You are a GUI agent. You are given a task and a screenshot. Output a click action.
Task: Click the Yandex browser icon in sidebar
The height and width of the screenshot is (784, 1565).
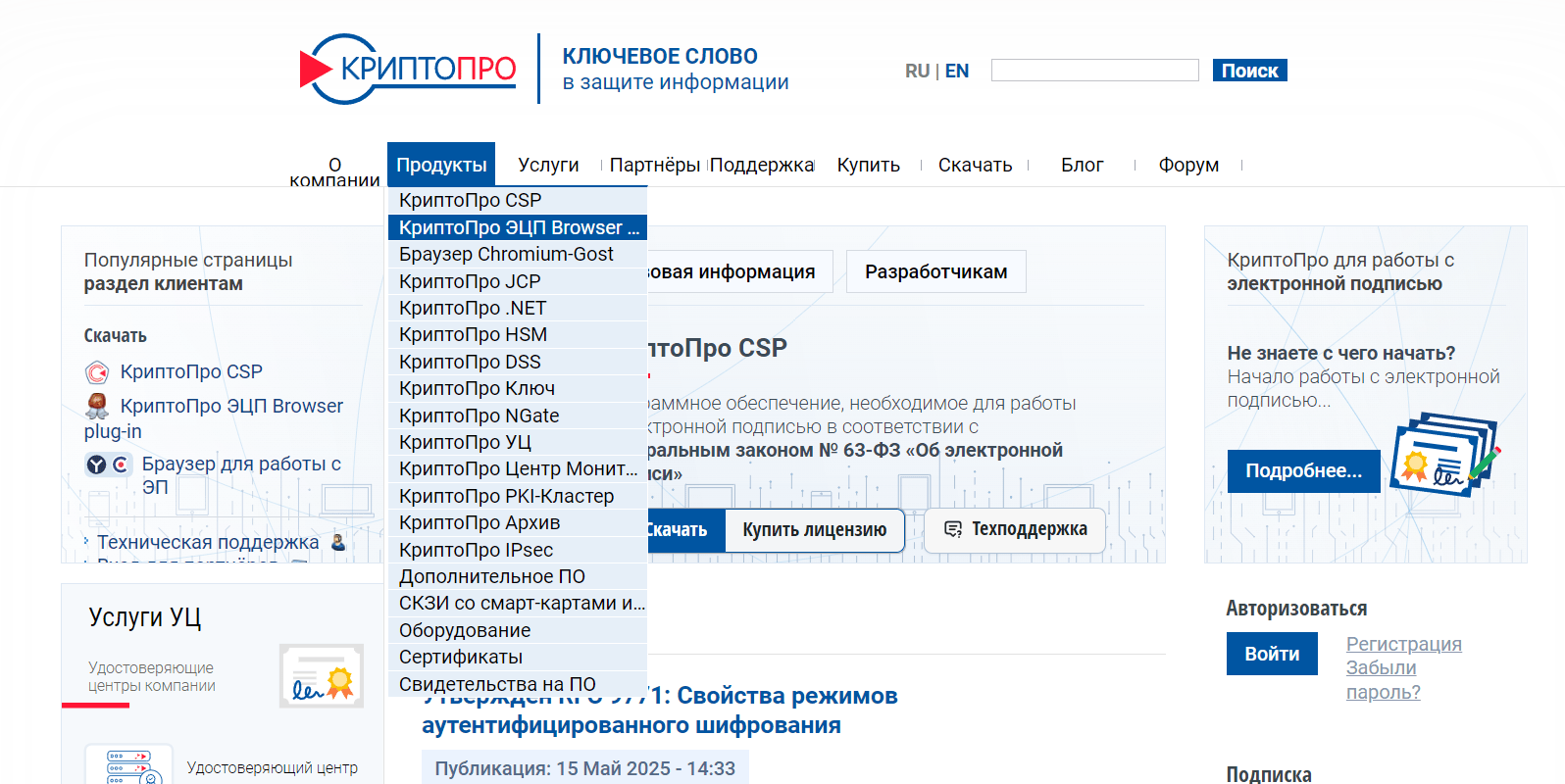96,465
